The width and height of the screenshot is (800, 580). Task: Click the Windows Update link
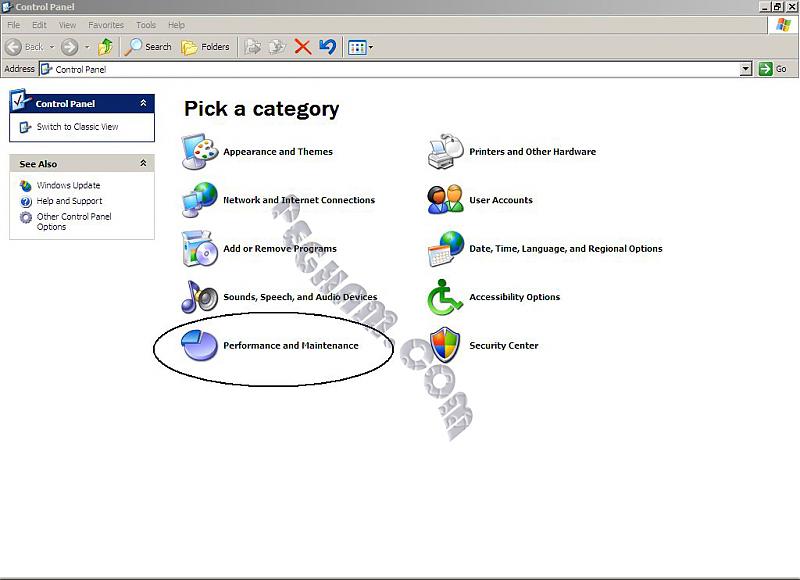(x=68, y=186)
